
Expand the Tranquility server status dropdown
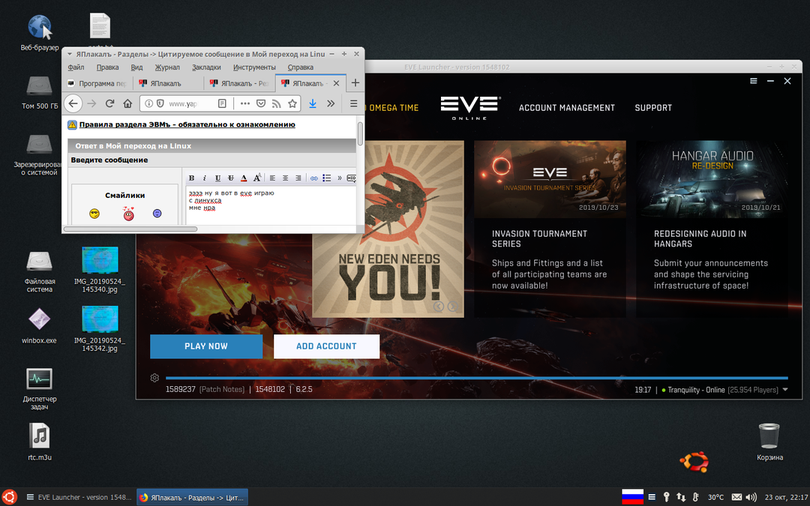(785, 390)
